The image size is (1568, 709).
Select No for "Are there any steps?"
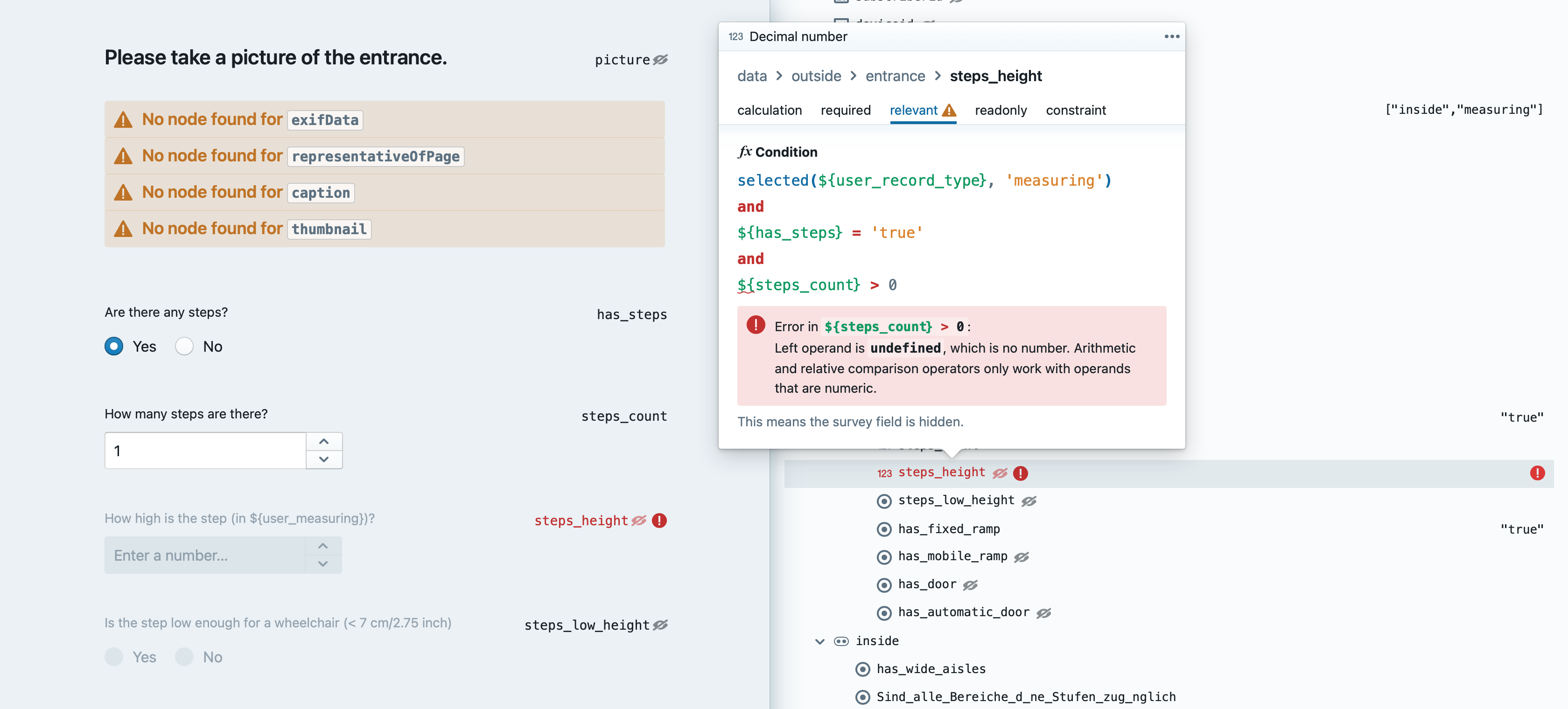pyautogui.click(x=184, y=346)
